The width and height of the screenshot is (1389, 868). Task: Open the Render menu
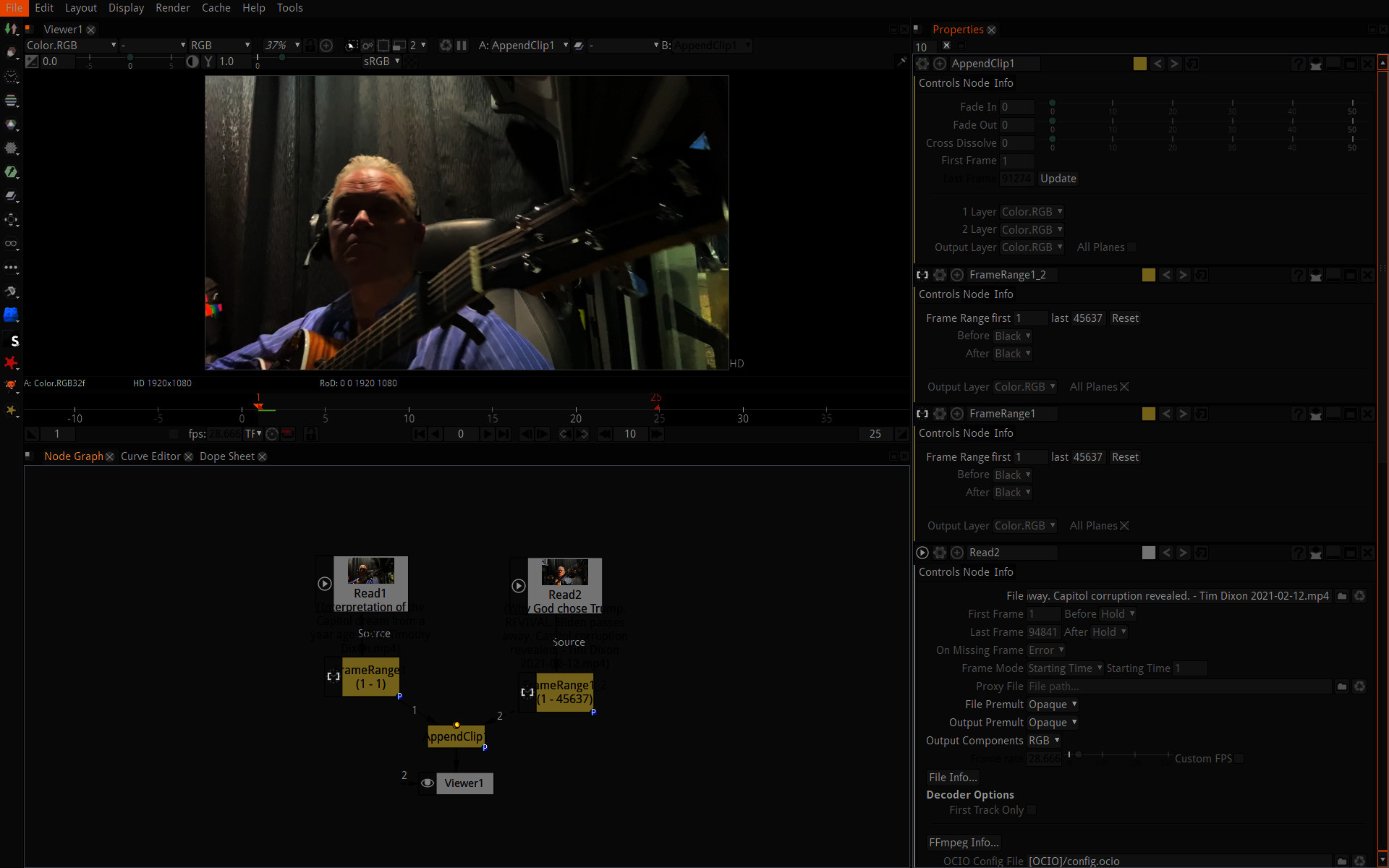pos(173,8)
